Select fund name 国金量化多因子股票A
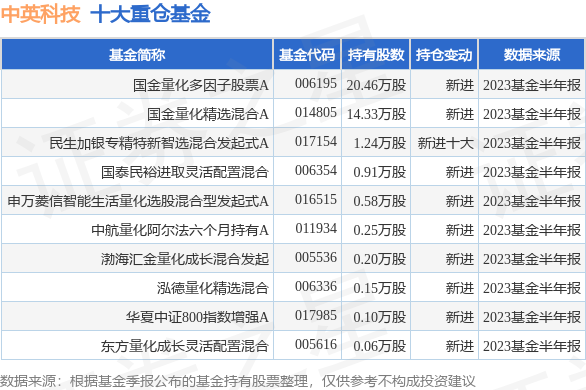This screenshot has width=586, height=390. pyautogui.click(x=201, y=85)
